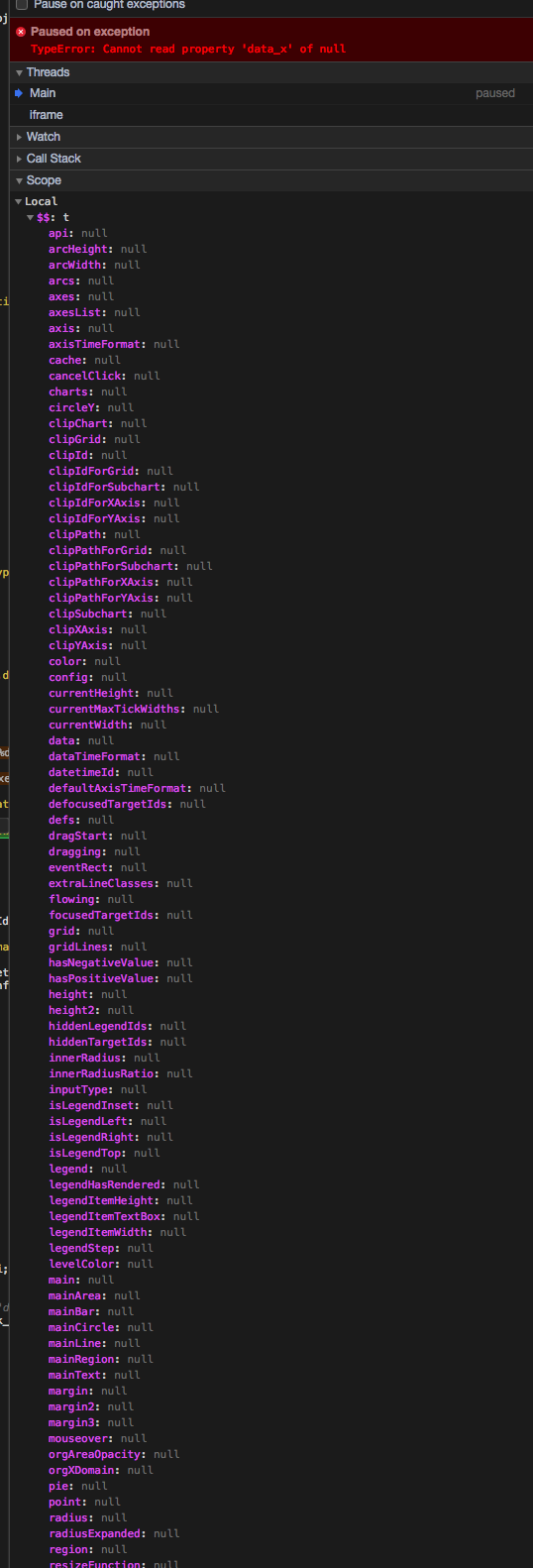Select 'clipIdForGrid: null' row

[x=111, y=471]
